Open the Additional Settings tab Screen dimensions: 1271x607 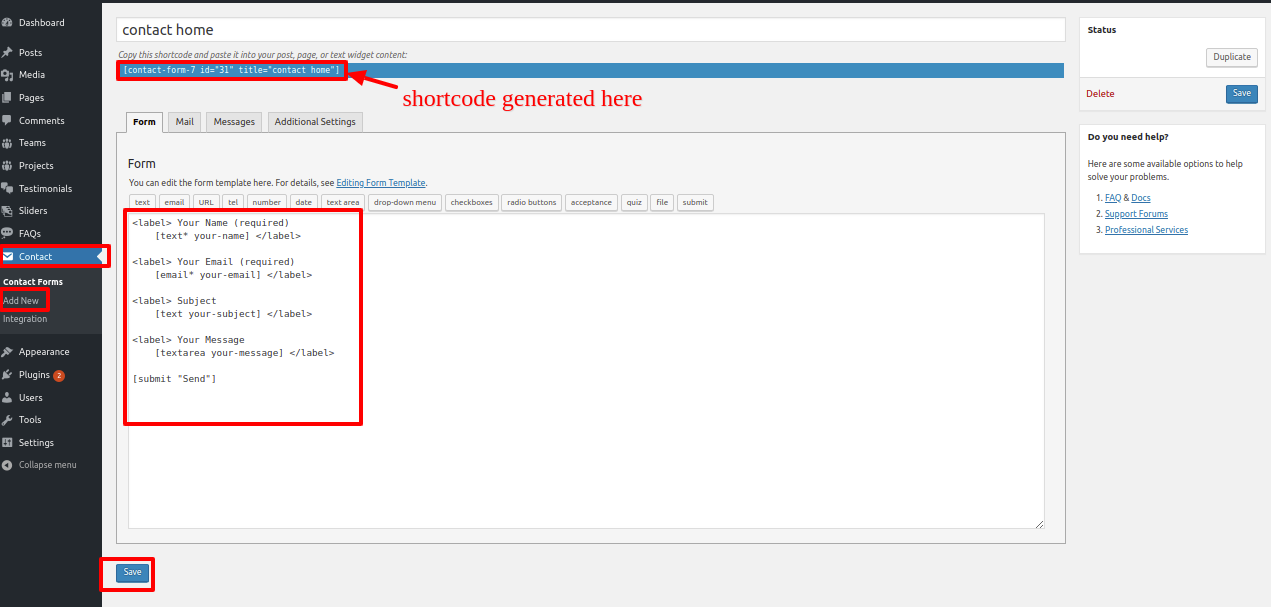(314, 121)
